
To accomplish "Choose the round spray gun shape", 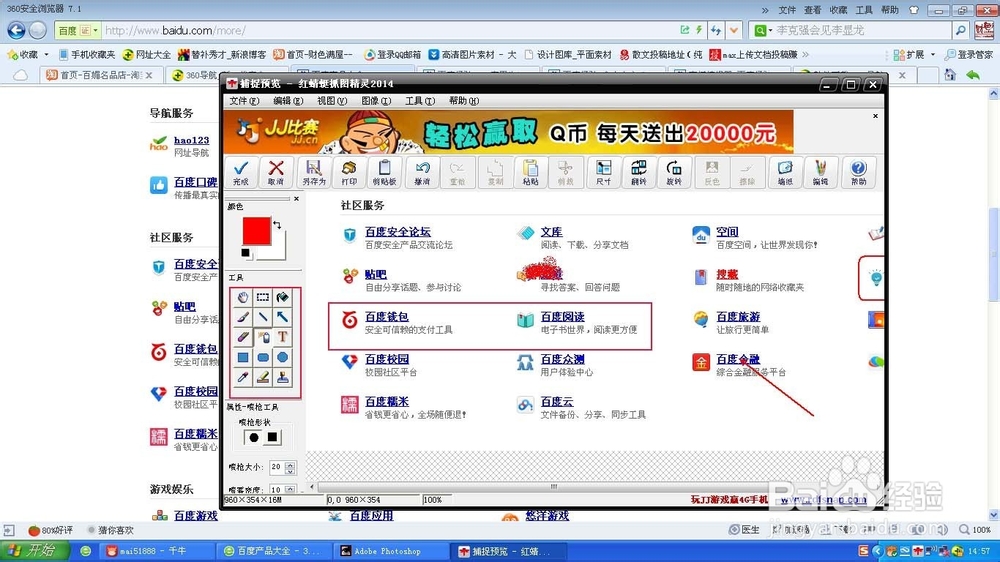I will [x=254, y=438].
